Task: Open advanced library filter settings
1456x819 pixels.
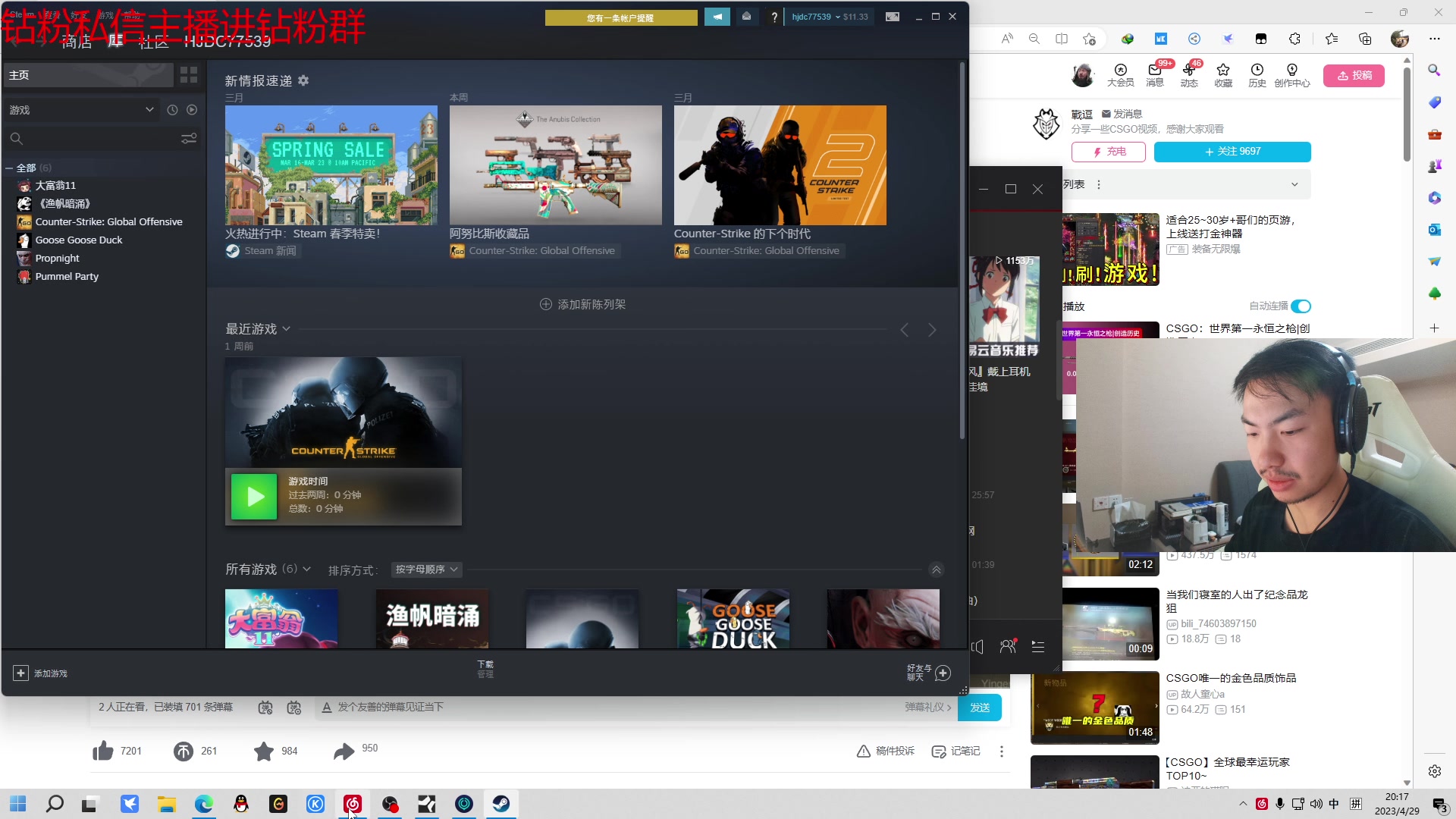Action: (x=189, y=139)
